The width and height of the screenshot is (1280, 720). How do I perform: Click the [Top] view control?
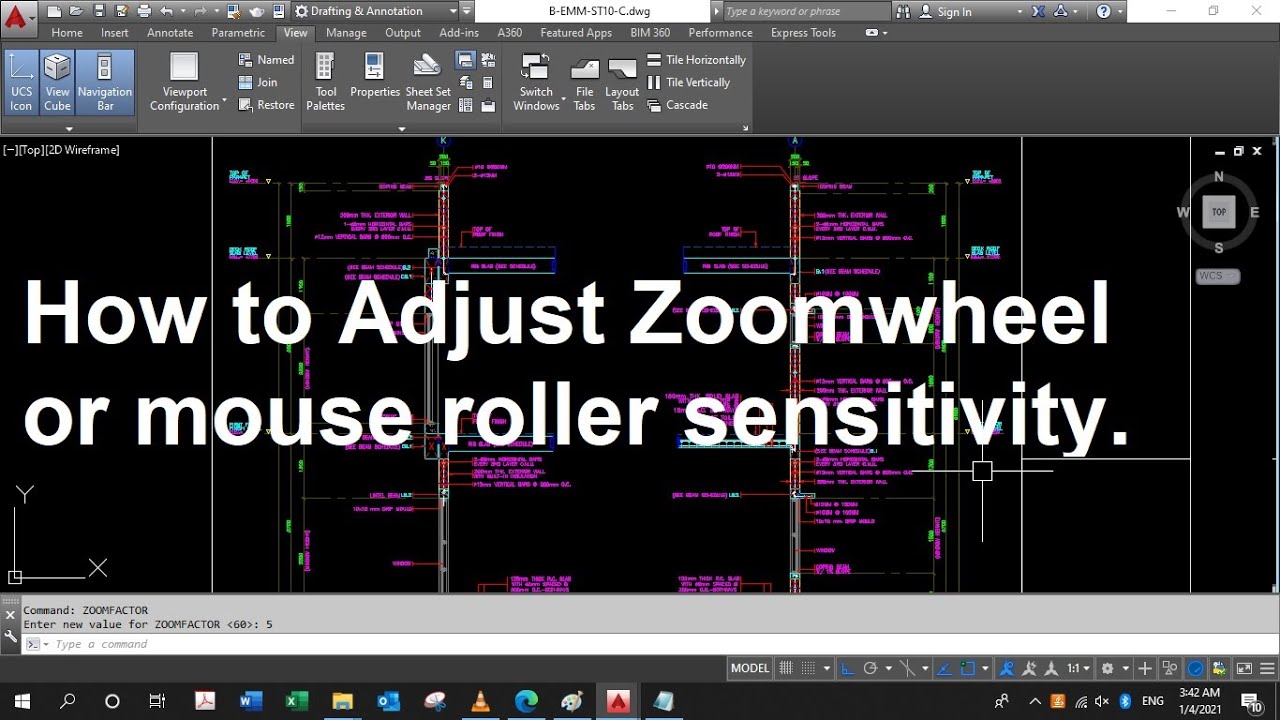32,150
